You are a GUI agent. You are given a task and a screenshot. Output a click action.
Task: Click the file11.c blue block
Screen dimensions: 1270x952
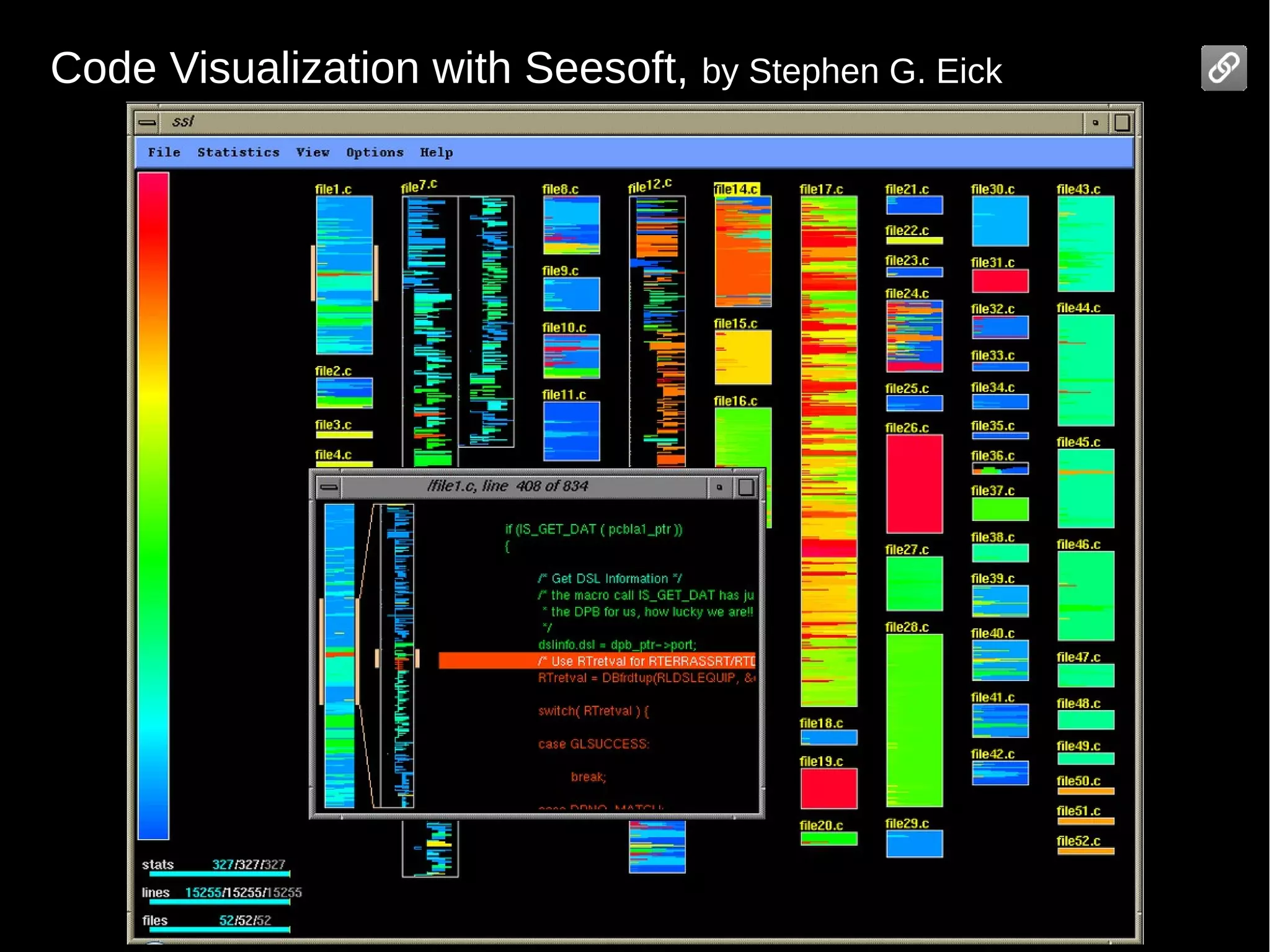click(x=571, y=431)
